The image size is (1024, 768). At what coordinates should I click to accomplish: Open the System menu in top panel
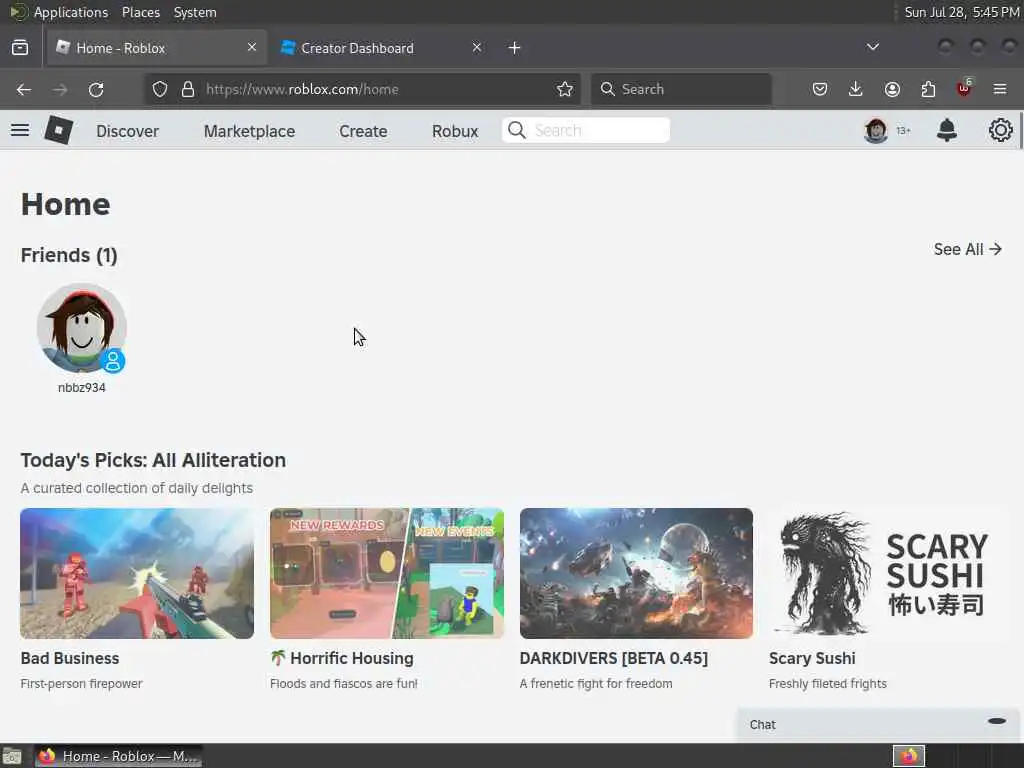click(x=195, y=12)
